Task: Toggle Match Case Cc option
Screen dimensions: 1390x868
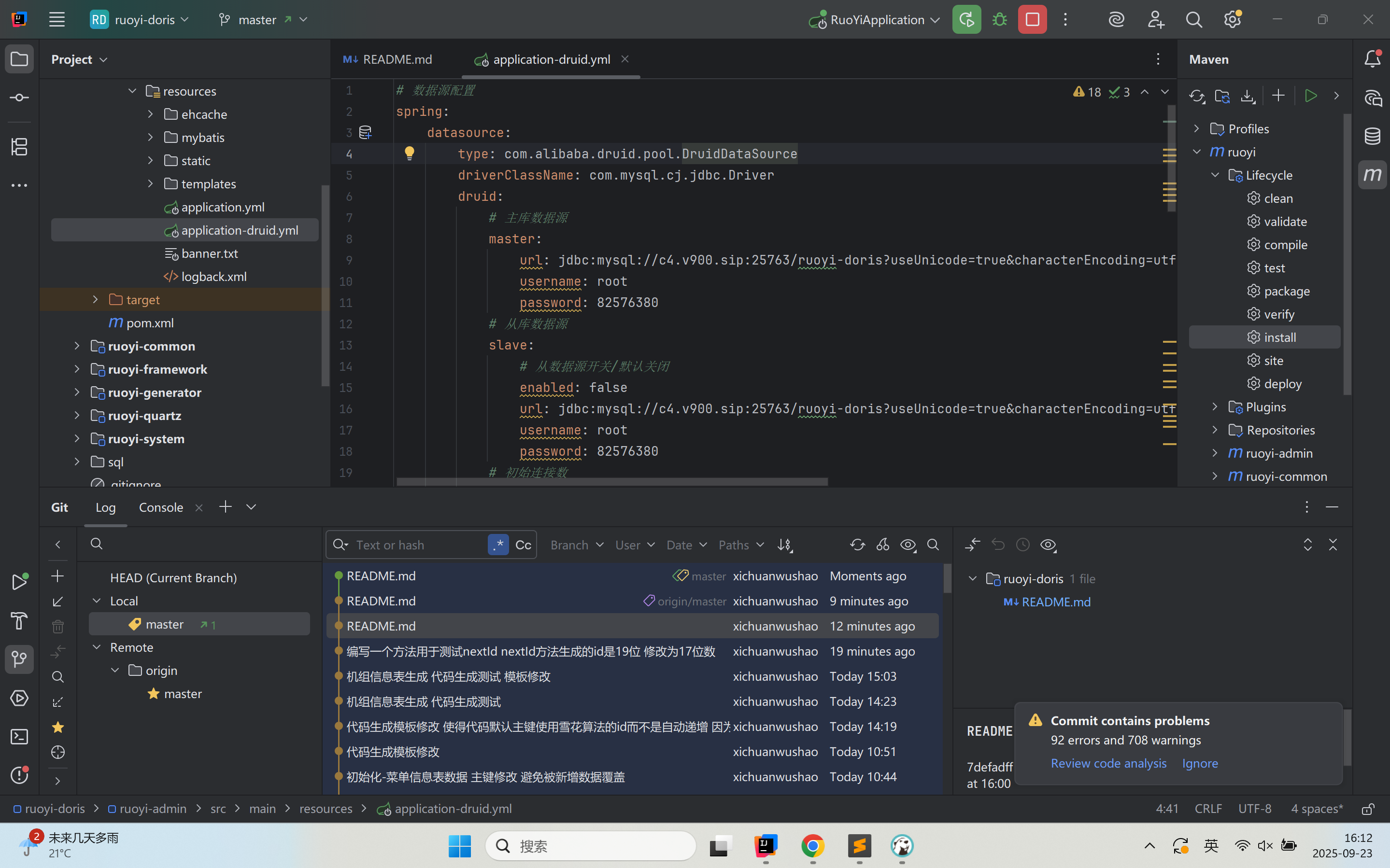Action: (x=523, y=545)
